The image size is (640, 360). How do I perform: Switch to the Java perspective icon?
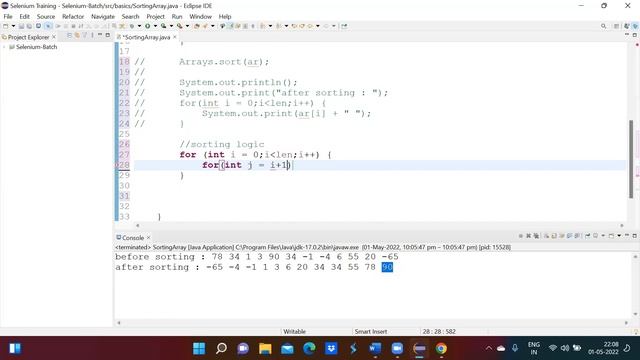pos(627,26)
